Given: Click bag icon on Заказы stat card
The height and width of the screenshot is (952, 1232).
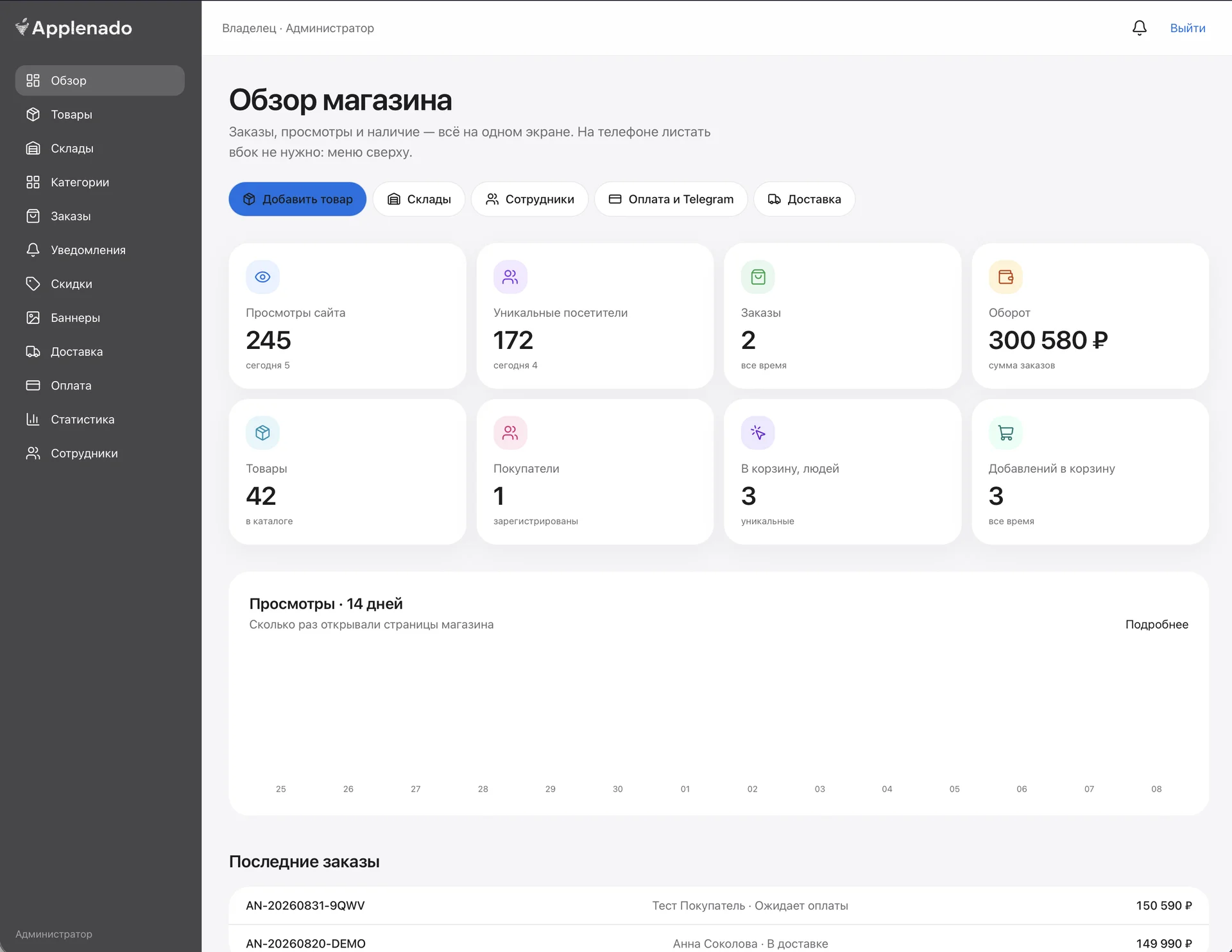Looking at the screenshot, I should click(758, 277).
